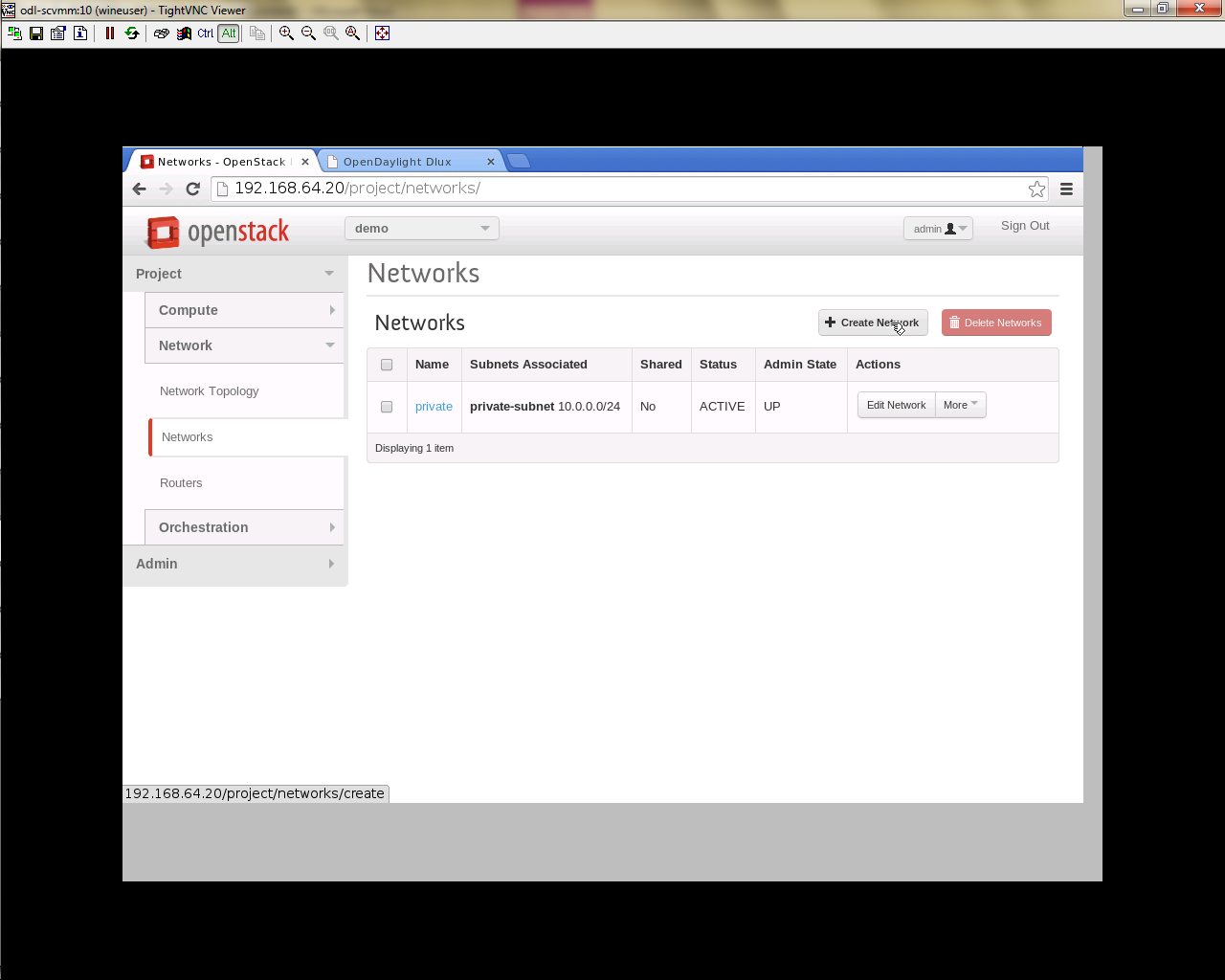Collapse the Project sidebar section
Screen dimensions: 1225x980
pyautogui.click(x=234, y=274)
